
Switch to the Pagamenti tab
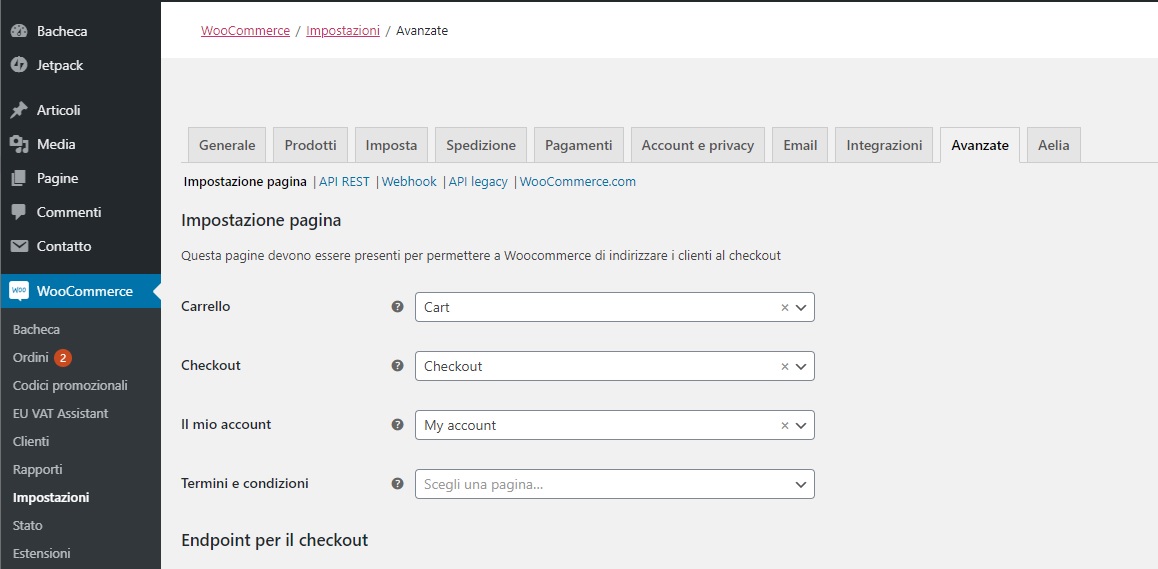pos(579,145)
